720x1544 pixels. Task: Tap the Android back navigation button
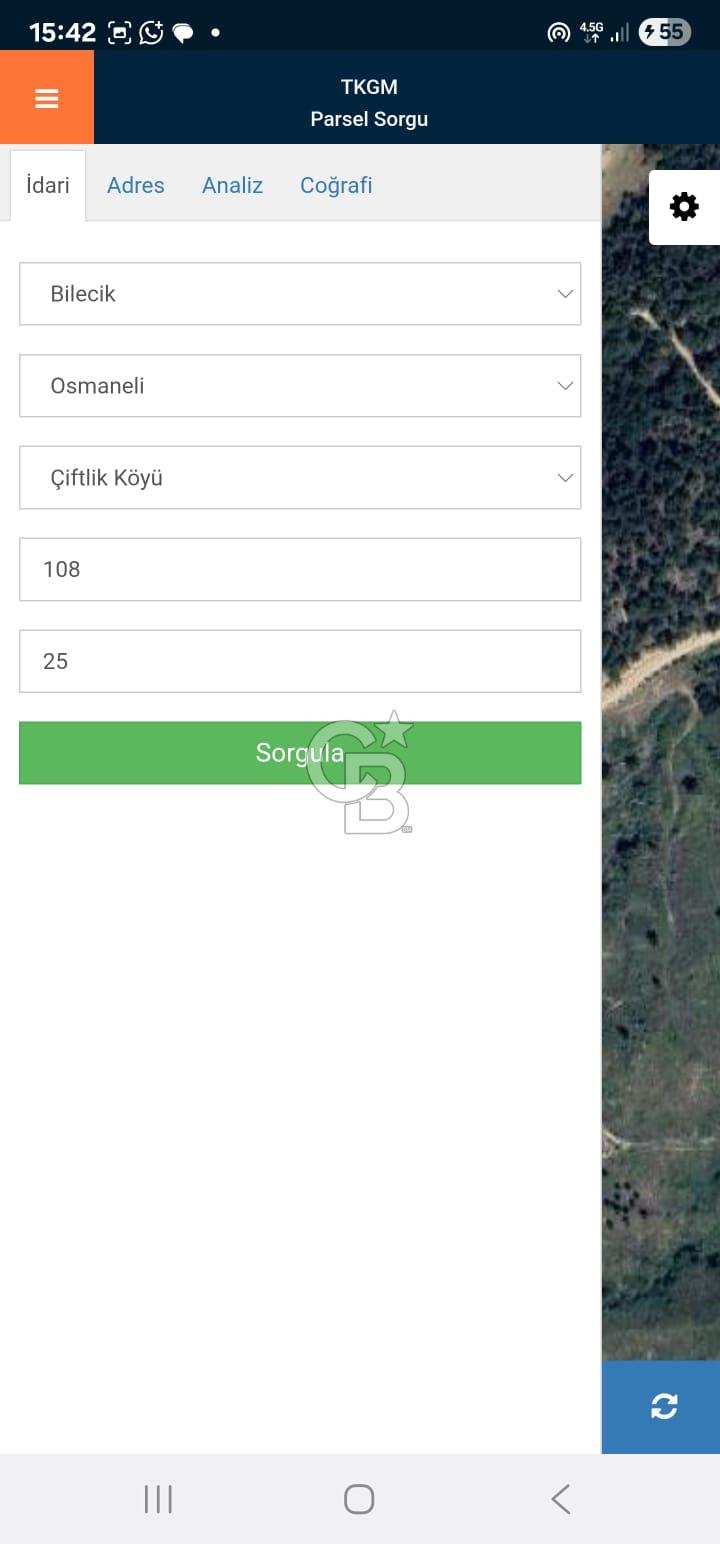click(x=560, y=1498)
